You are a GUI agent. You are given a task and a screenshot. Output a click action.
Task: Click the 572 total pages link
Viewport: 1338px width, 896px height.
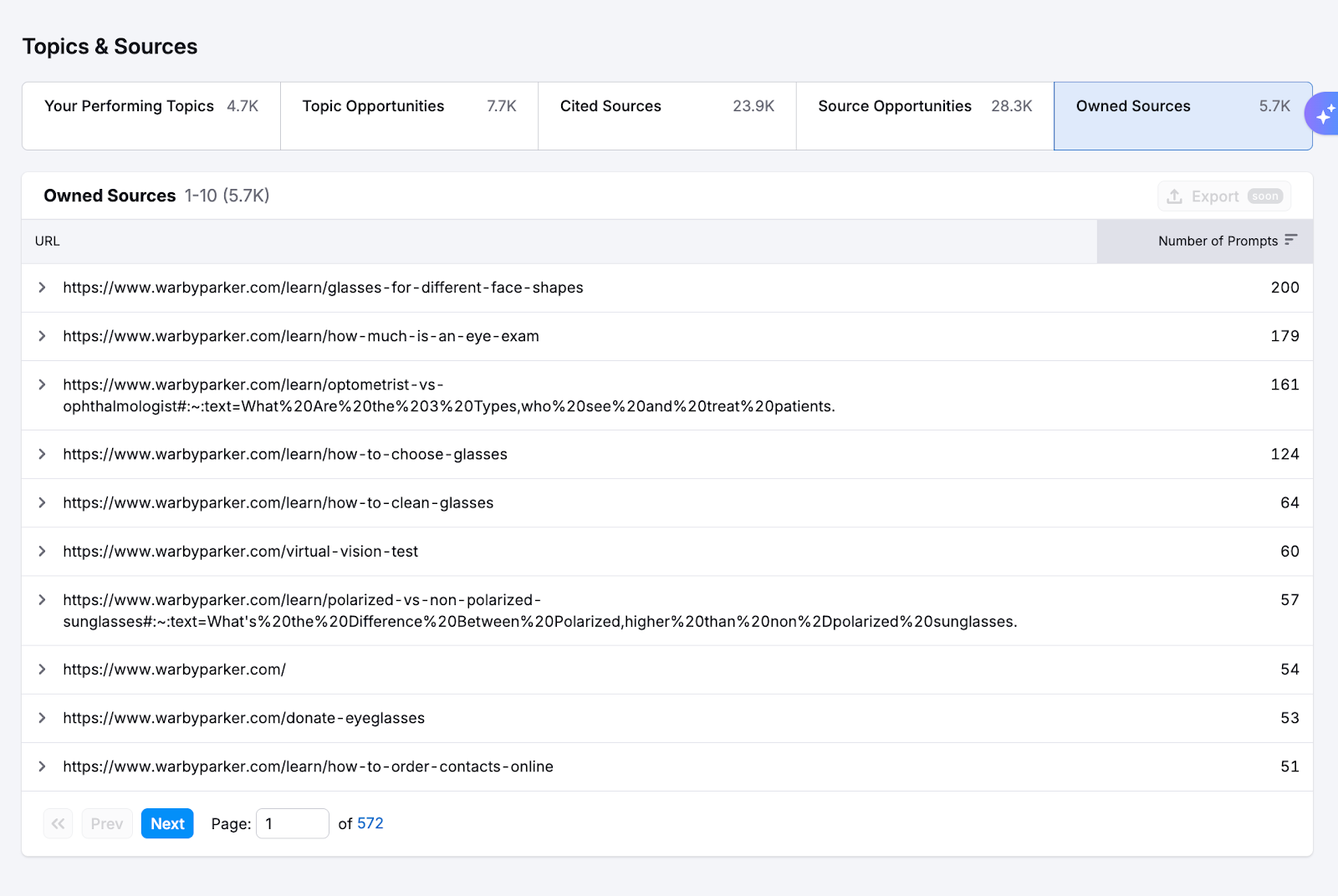coord(370,823)
